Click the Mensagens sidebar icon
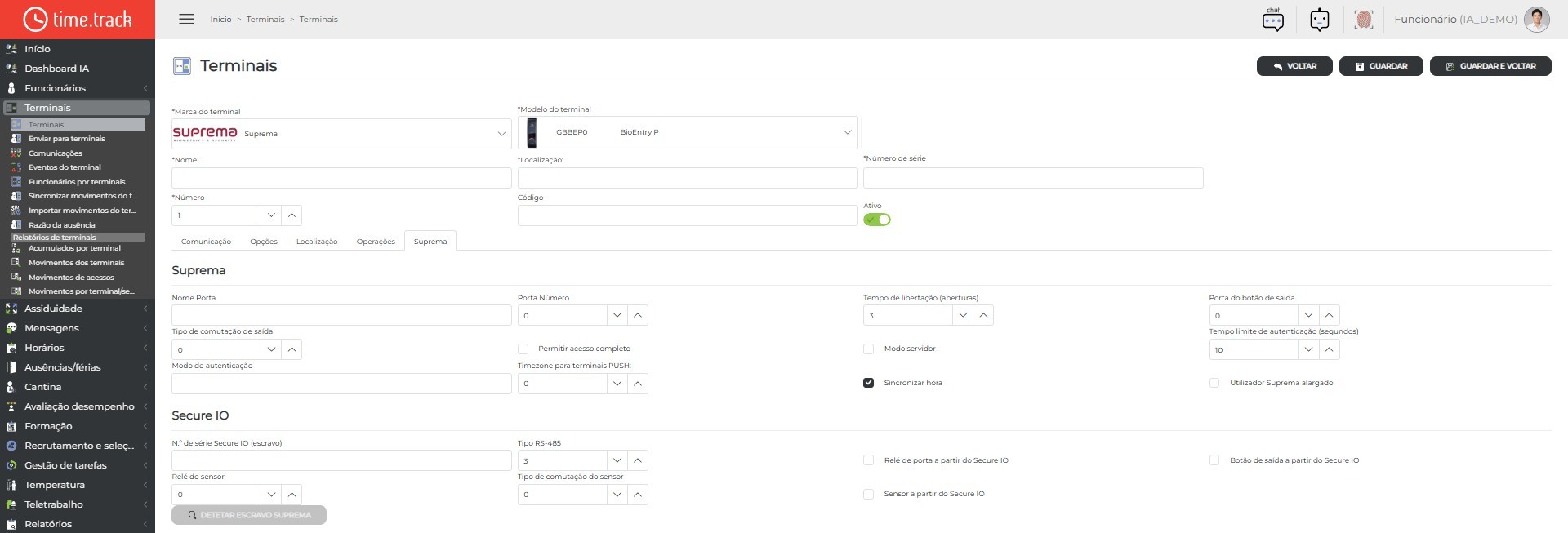Image resolution: width=1568 pixels, height=533 pixels. pyautogui.click(x=11, y=328)
